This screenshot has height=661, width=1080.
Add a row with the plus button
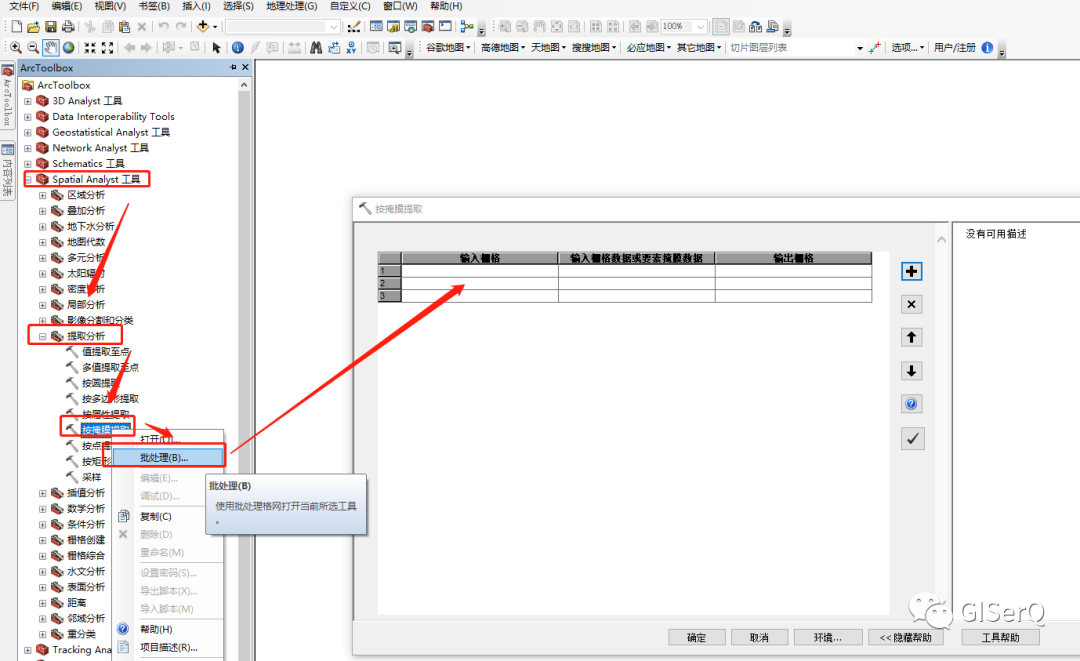(x=911, y=271)
